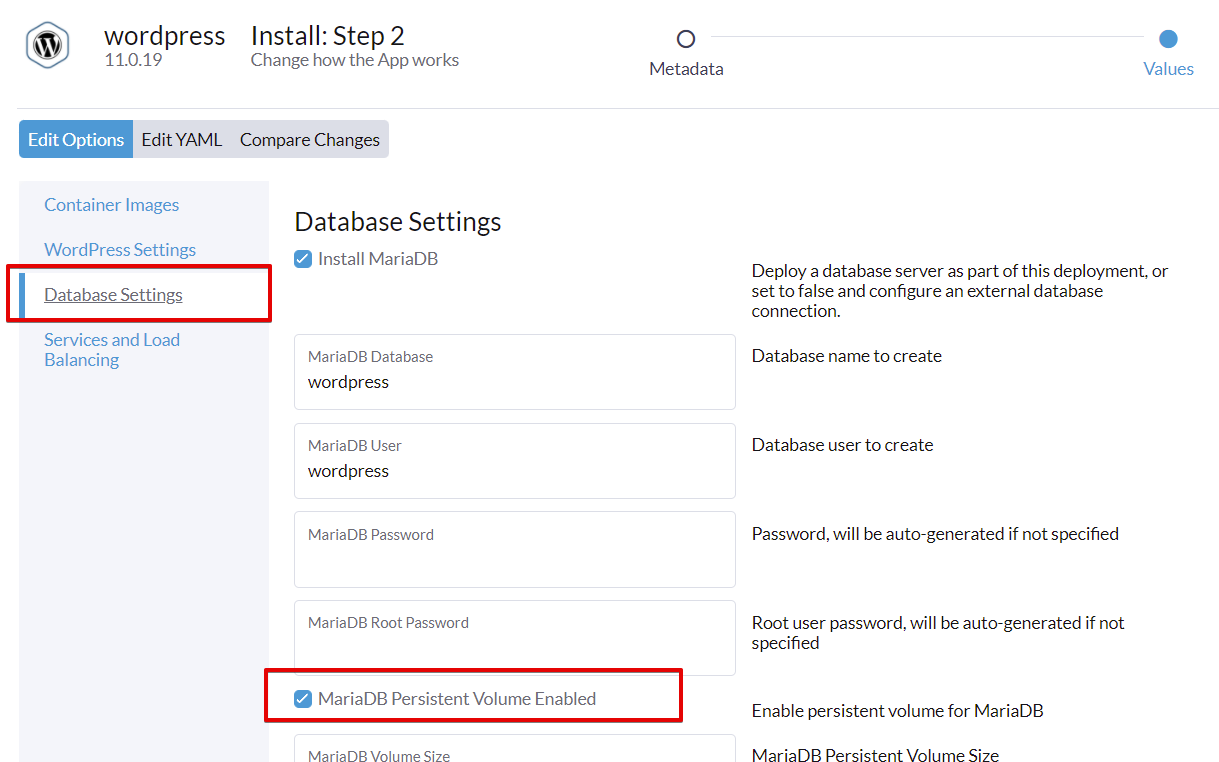Image resolution: width=1219 pixels, height=762 pixels.
Task: Click the Values step label
Action: (1168, 69)
